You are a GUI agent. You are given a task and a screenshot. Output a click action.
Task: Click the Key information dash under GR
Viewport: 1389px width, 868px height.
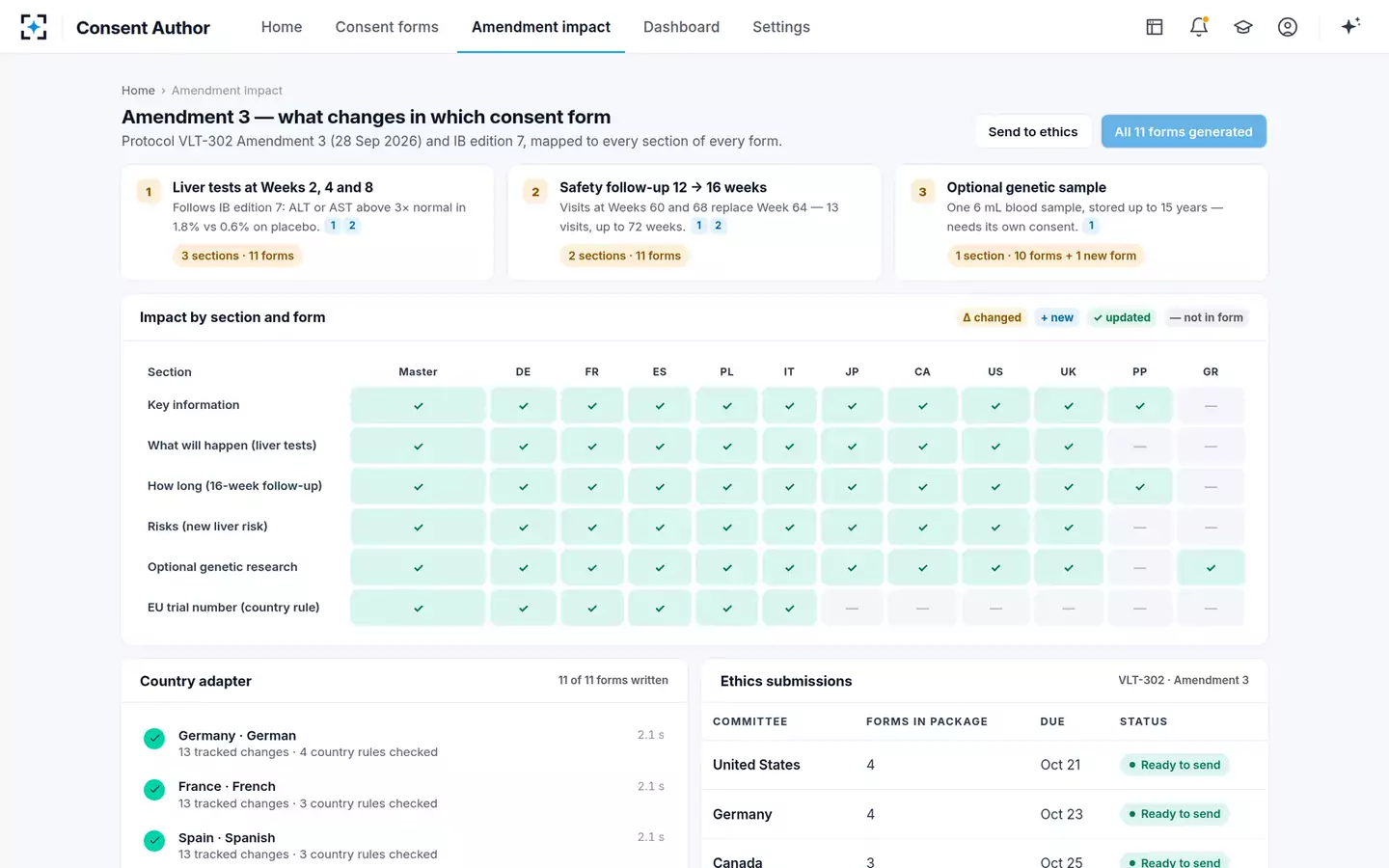1211,406
